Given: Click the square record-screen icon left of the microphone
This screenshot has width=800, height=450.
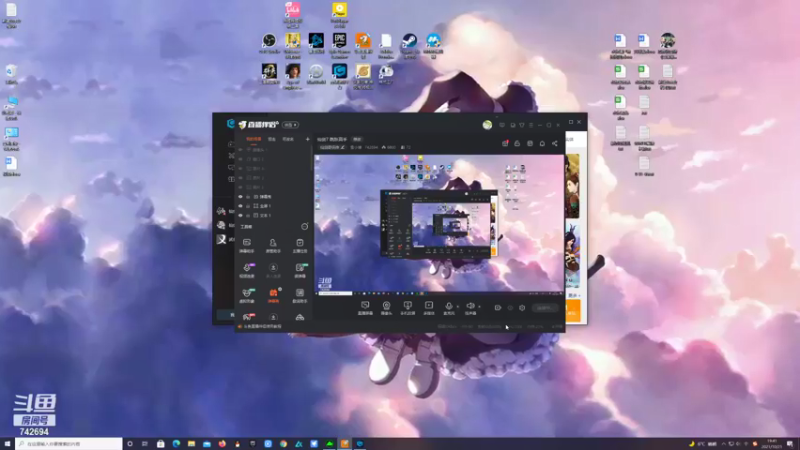Looking at the screenshot, I should pyautogui.click(x=429, y=306).
